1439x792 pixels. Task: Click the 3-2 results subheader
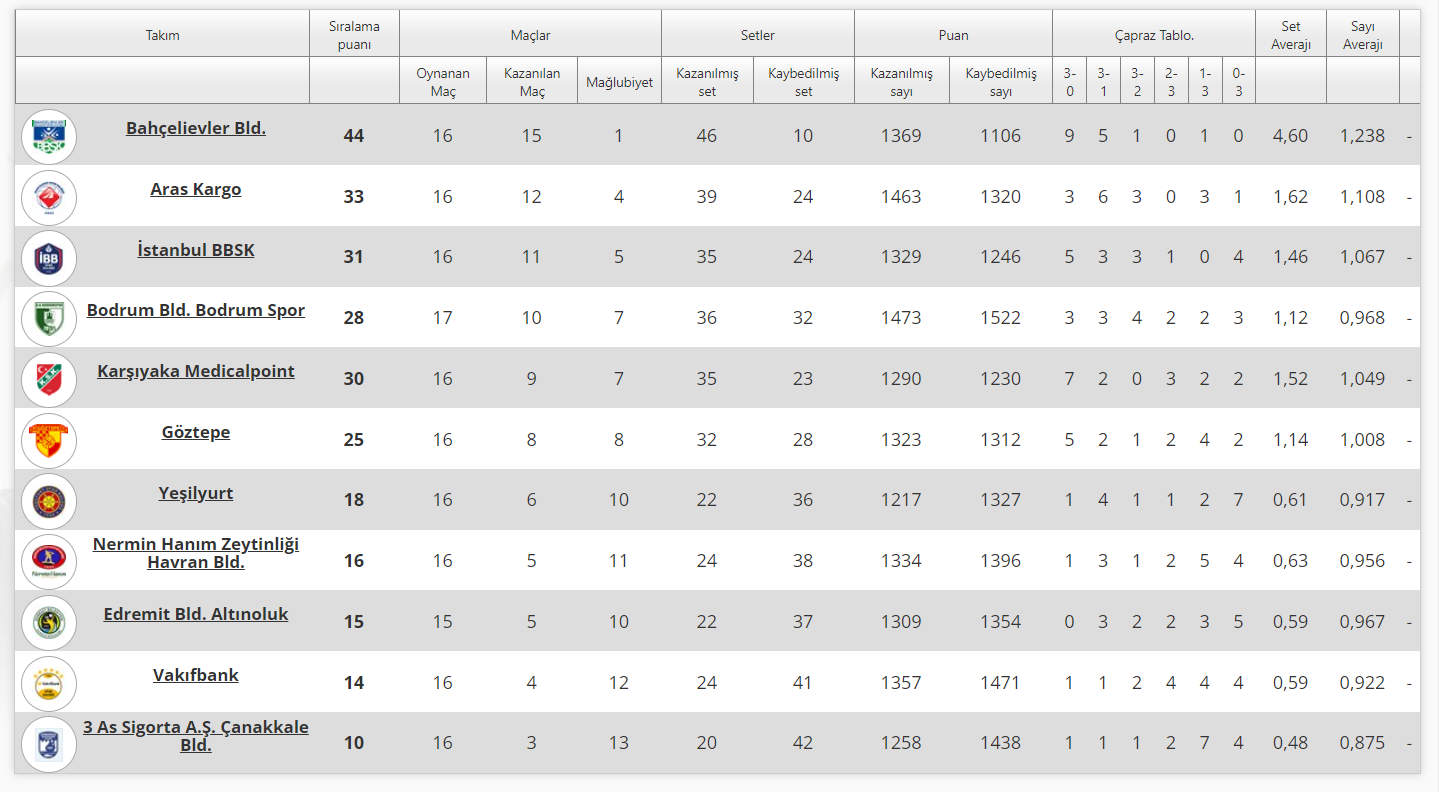pos(1137,82)
